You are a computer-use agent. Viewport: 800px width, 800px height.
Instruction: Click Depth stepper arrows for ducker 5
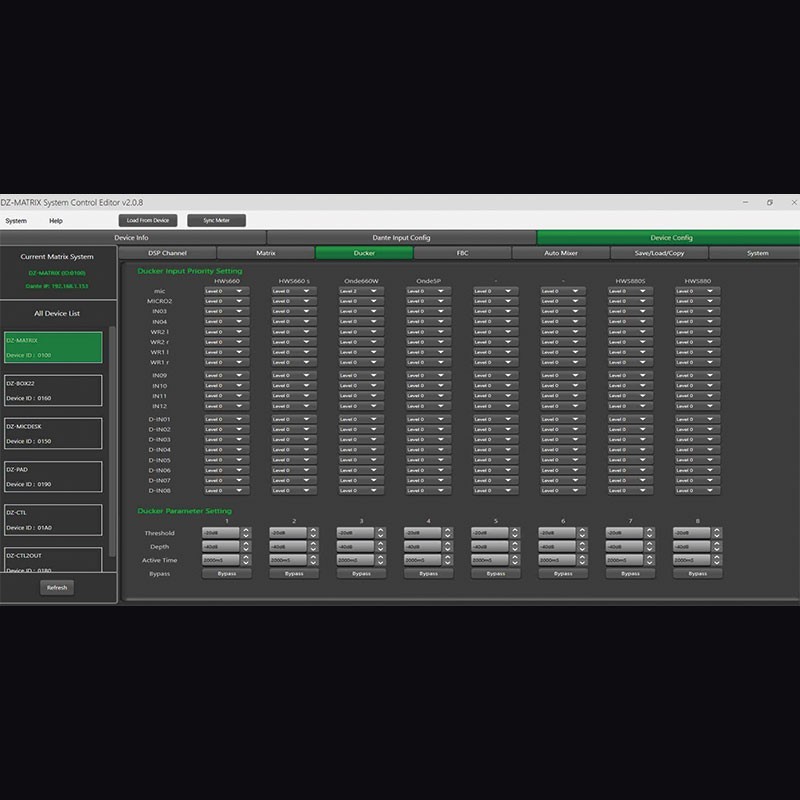coord(515,547)
